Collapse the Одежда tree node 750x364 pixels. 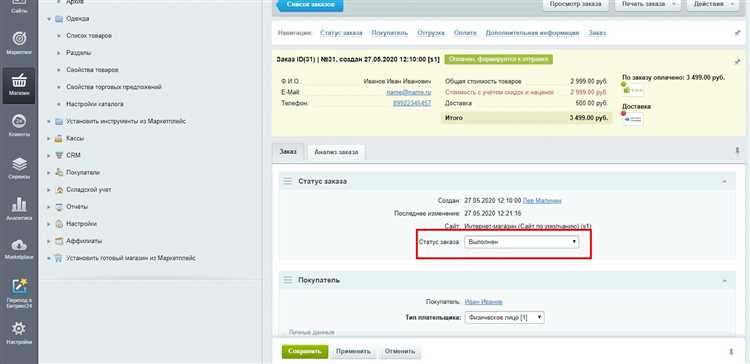pyautogui.click(x=49, y=19)
